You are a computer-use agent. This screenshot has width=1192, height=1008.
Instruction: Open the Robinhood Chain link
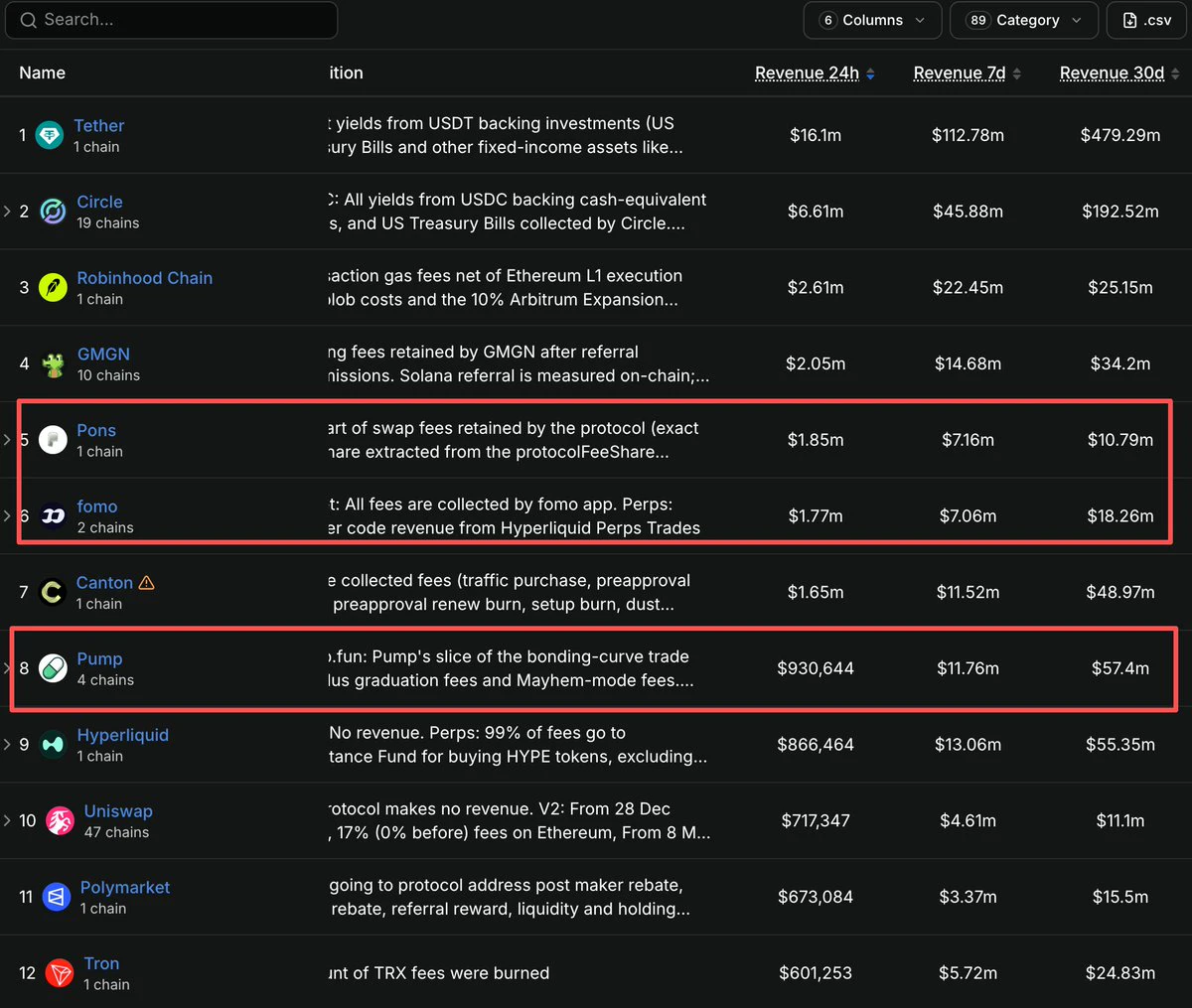coord(145,278)
